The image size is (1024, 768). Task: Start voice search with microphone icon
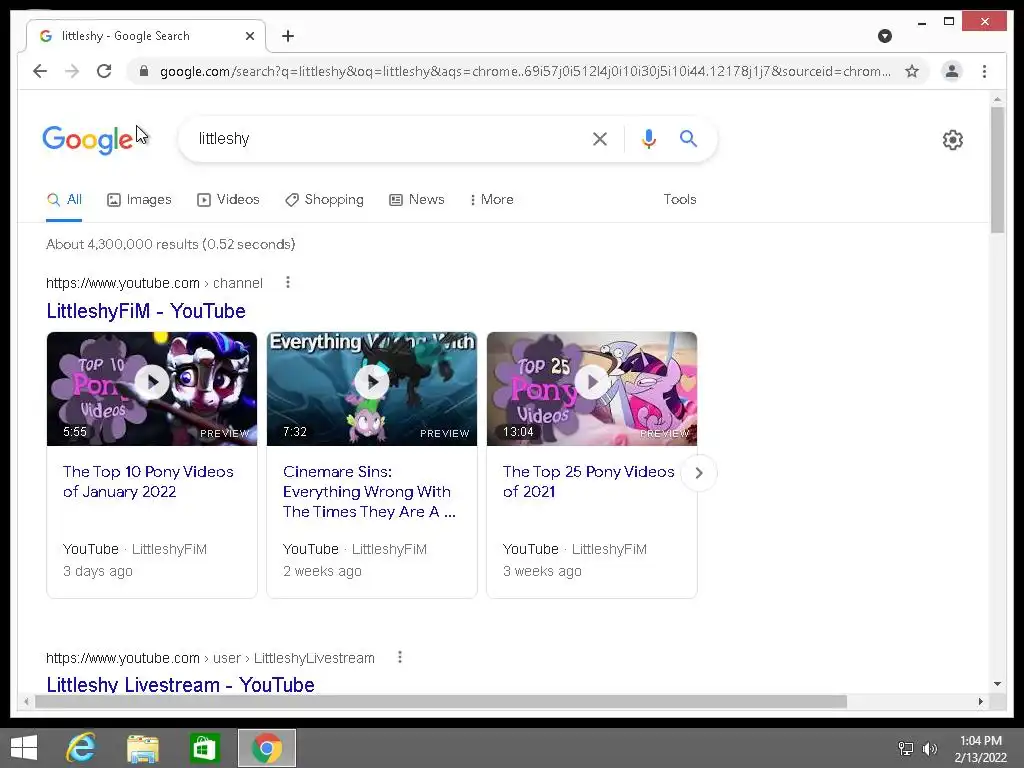coord(648,138)
